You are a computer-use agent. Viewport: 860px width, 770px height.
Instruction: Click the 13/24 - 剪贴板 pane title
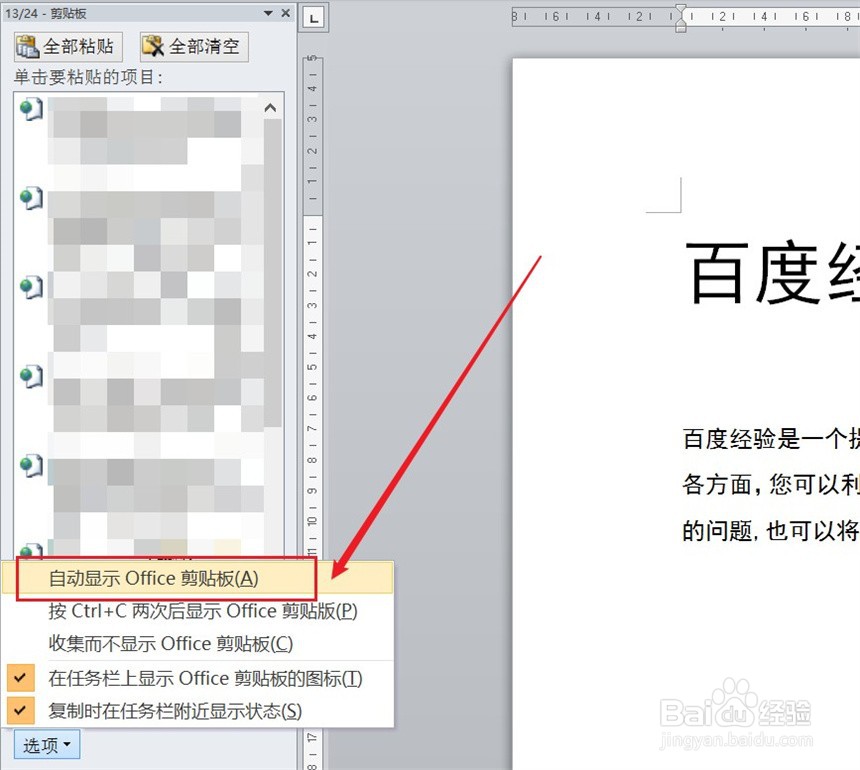[x=46, y=13]
